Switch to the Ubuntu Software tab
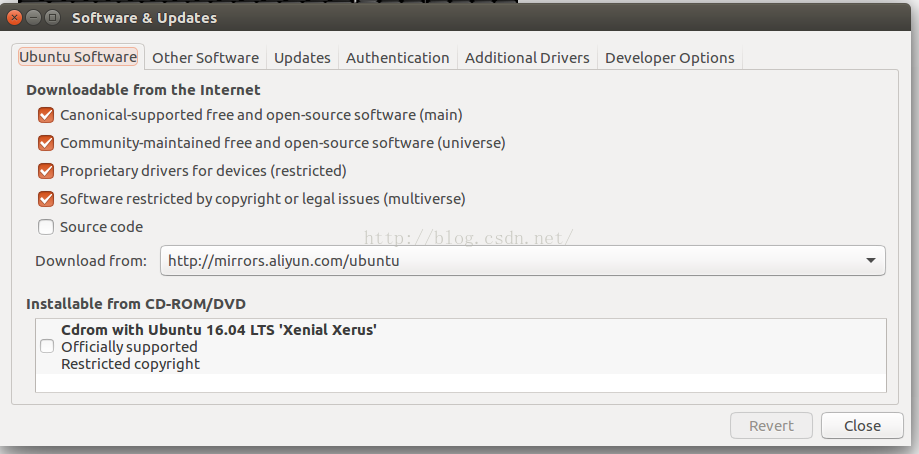This screenshot has height=454, width=919. coord(78,57)
